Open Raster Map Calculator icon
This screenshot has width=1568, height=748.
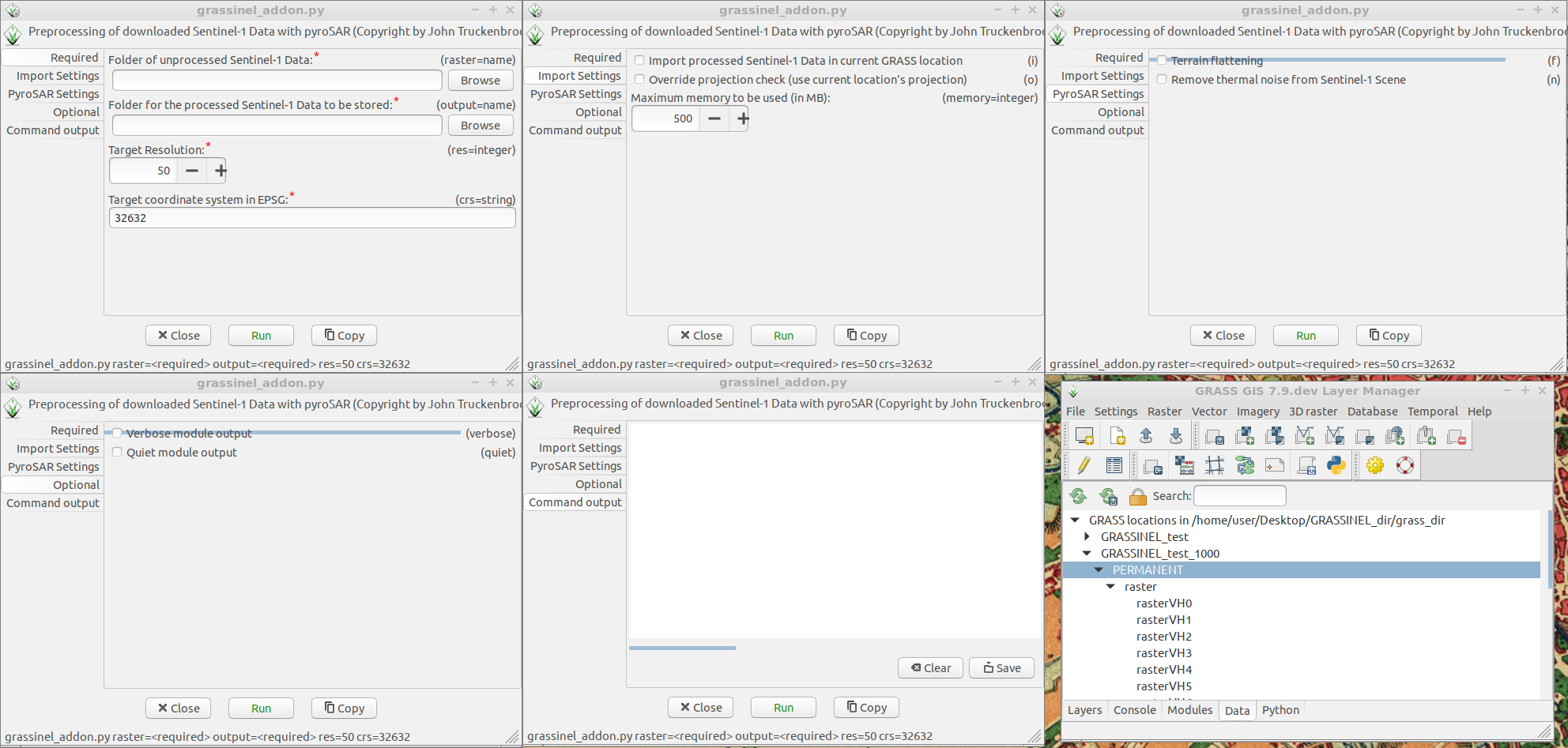pyautogui.click(x=1184, y=466)
